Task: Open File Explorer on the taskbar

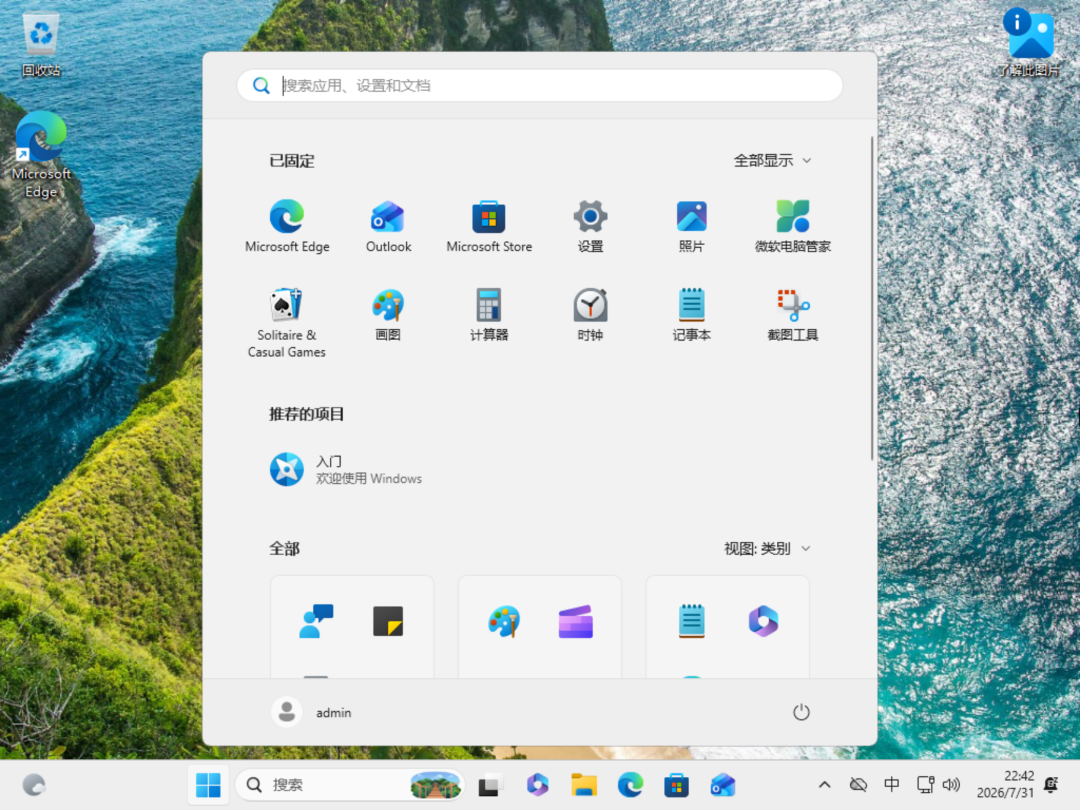Action: [x=583, y=785]
